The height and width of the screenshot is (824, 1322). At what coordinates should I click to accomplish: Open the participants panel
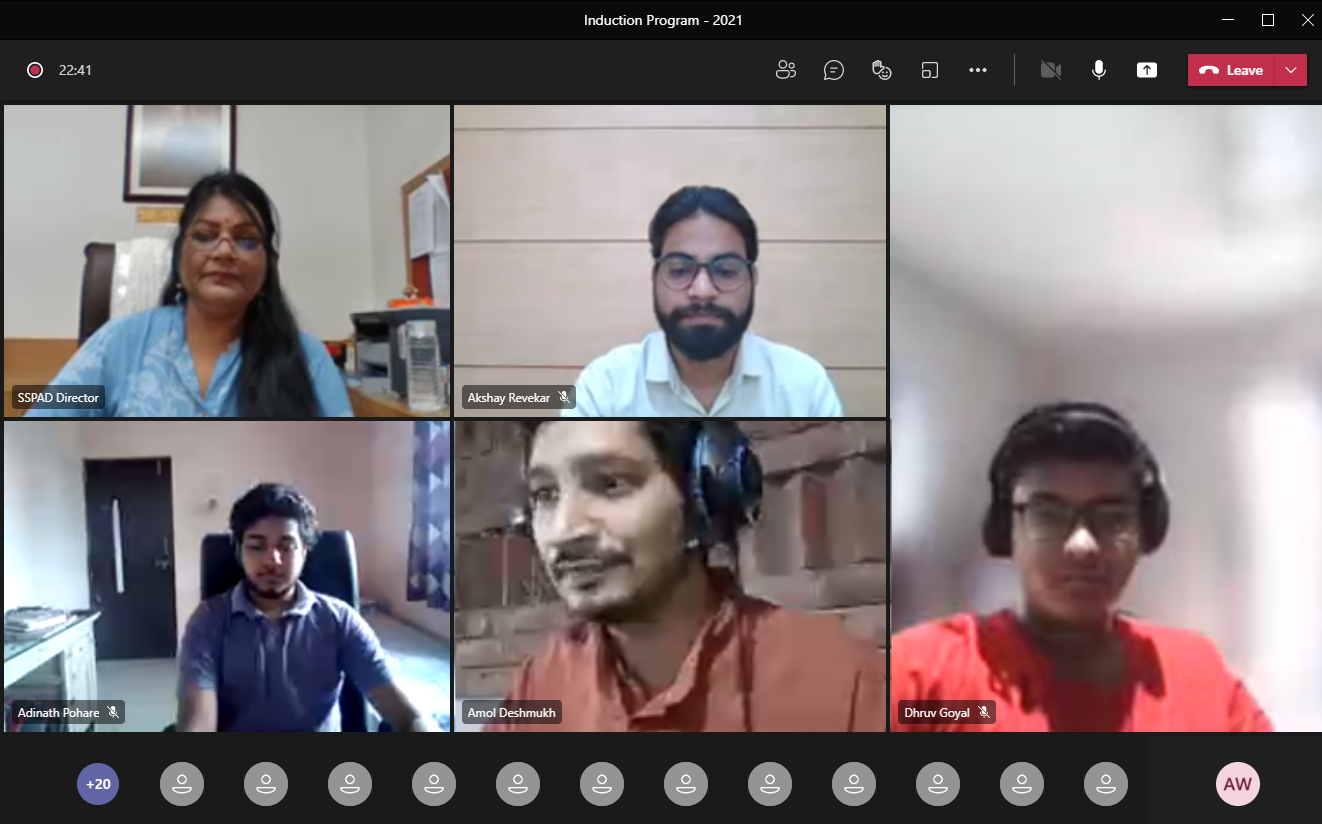click(x=785, y=70)
